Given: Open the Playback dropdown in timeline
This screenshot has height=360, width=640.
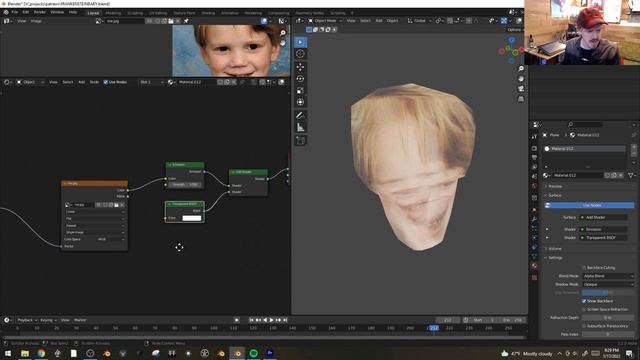Looking at the screenshot, I should tap(27, 320).
